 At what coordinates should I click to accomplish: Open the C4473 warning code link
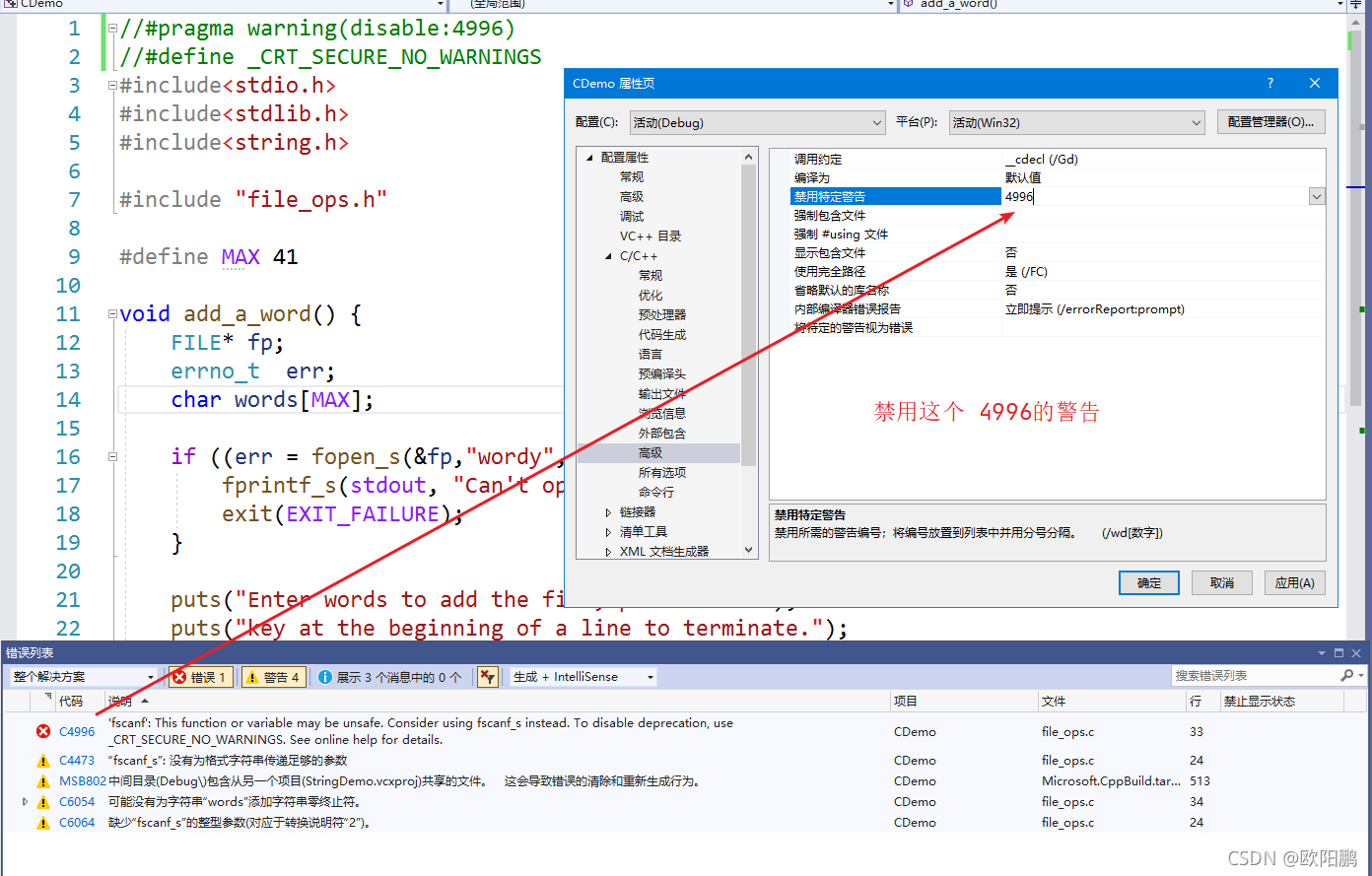click(x=77, y=761)
